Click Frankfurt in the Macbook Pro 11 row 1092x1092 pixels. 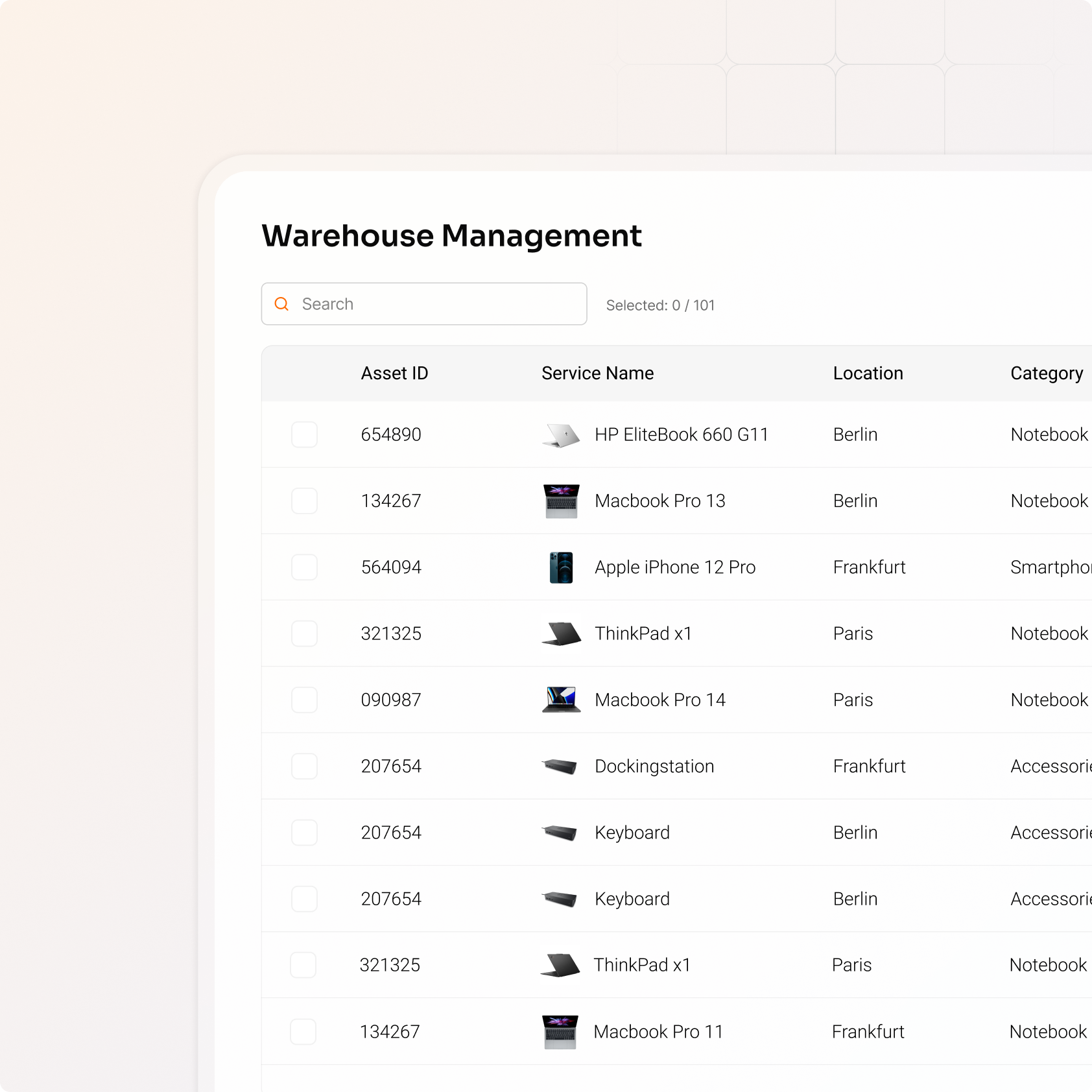pos(868,1032)
